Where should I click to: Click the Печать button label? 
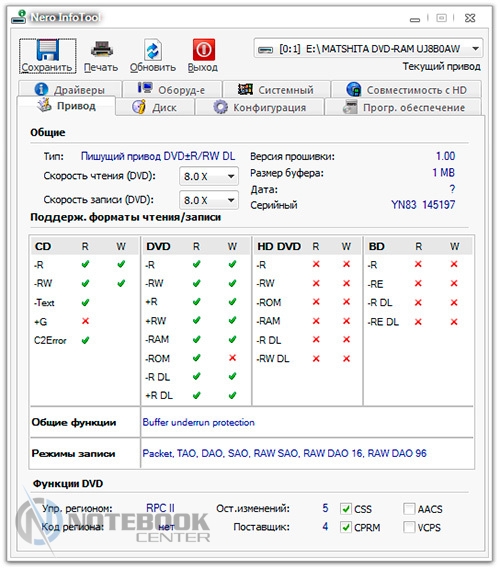click(x=101, y=67)
